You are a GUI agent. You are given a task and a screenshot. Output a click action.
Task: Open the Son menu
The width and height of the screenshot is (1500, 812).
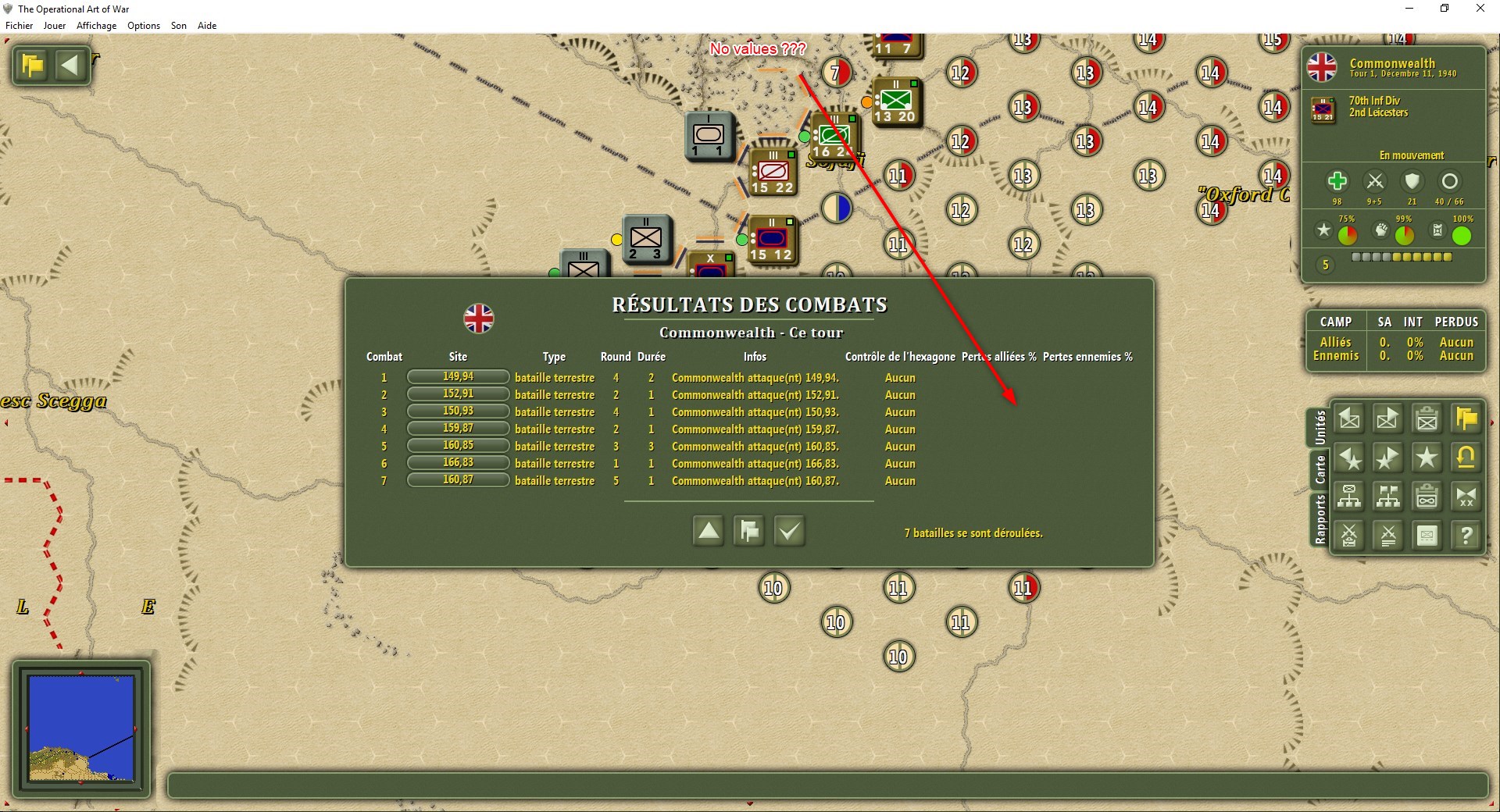click(x=179, y=26)
